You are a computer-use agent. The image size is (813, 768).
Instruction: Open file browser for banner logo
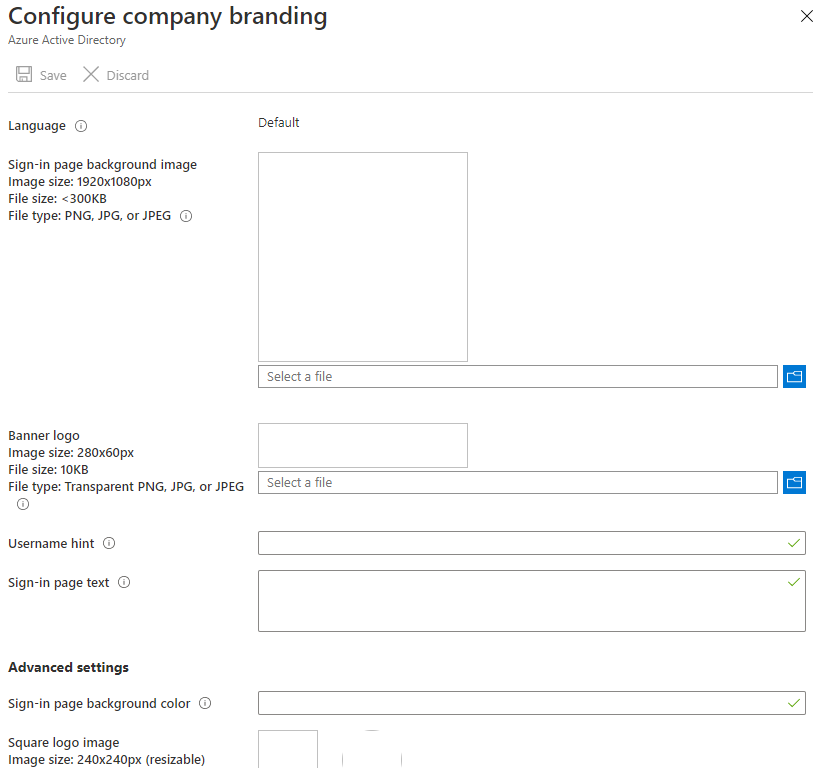tap(794, 483)
